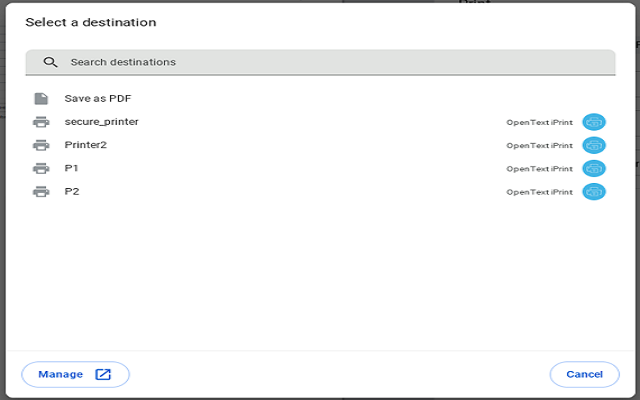This screenshot has width=640, height=400.
Task: Select Save as PDF destination
Action: [98, 99]
